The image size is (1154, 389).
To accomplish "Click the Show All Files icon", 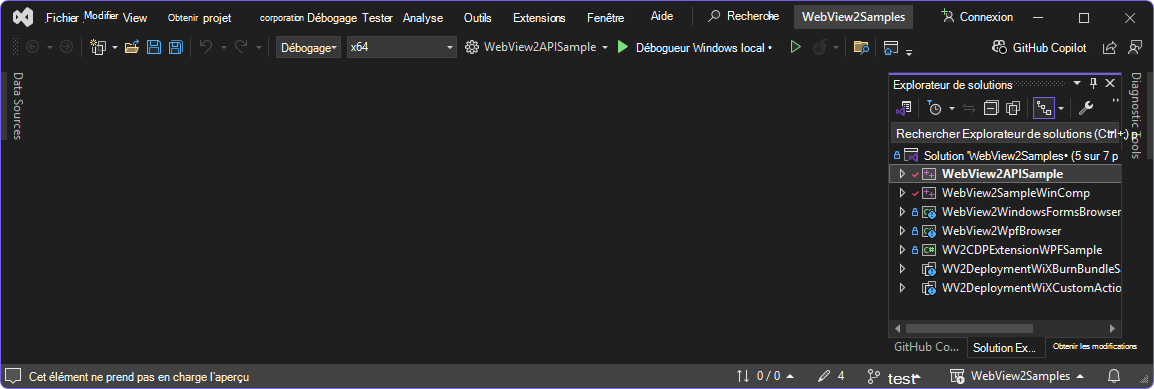I will (x=1013, y=109).
